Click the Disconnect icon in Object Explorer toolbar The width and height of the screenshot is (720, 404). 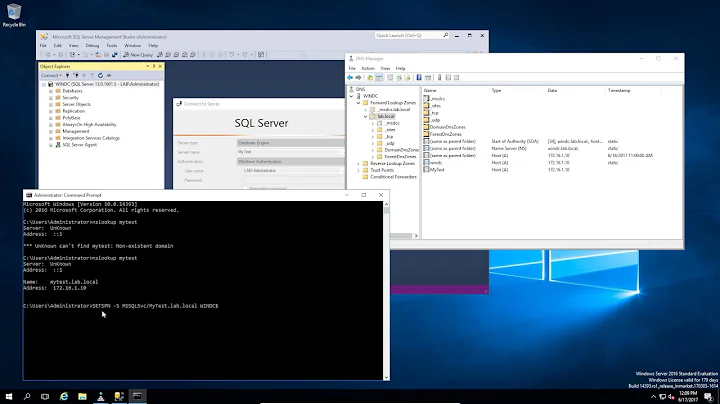76,75
